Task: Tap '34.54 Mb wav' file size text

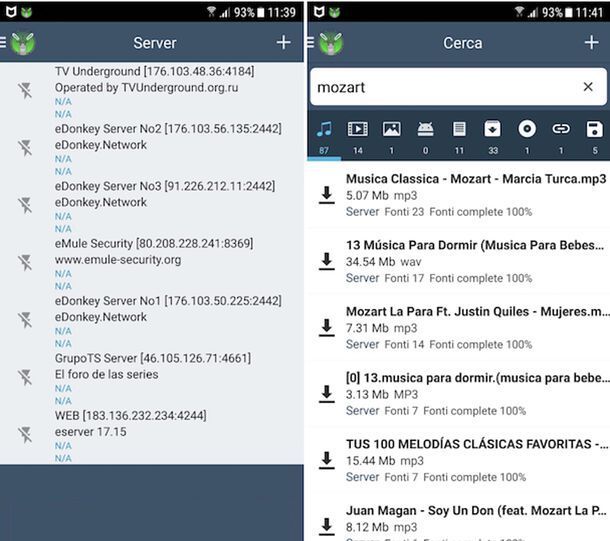Action: pyautogui.click(x=384, y=262)
